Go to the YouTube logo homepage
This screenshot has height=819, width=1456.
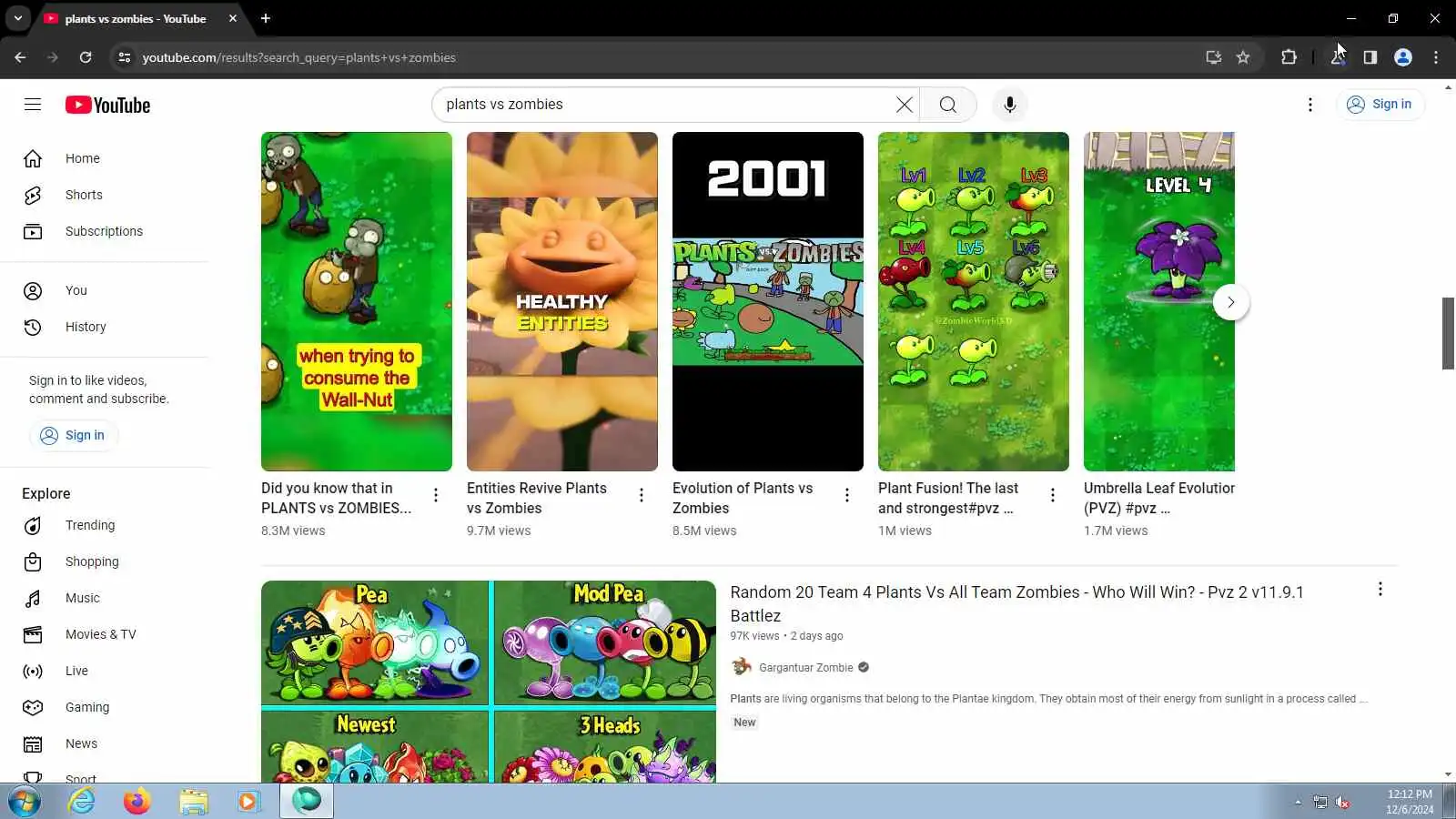[x=107, y=105]
